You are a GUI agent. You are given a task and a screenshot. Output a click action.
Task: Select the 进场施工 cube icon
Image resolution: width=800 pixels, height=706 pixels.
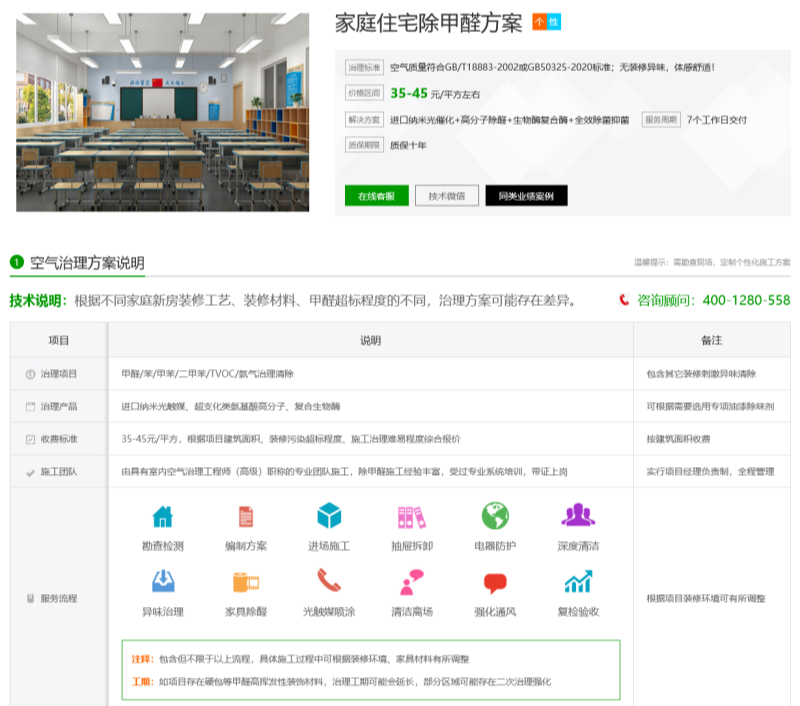tap(329, 516)
